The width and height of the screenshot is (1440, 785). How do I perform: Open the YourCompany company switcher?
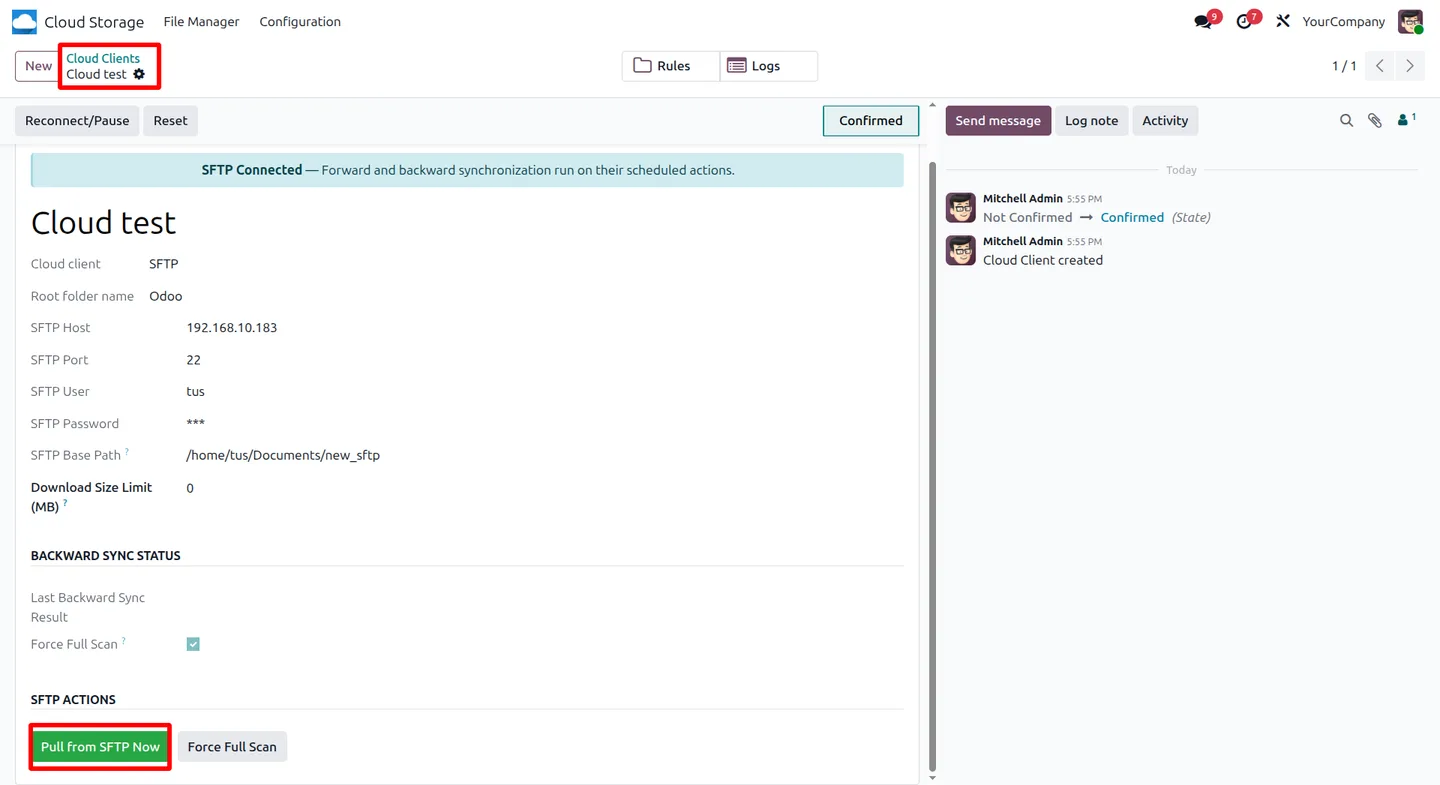1344,22
